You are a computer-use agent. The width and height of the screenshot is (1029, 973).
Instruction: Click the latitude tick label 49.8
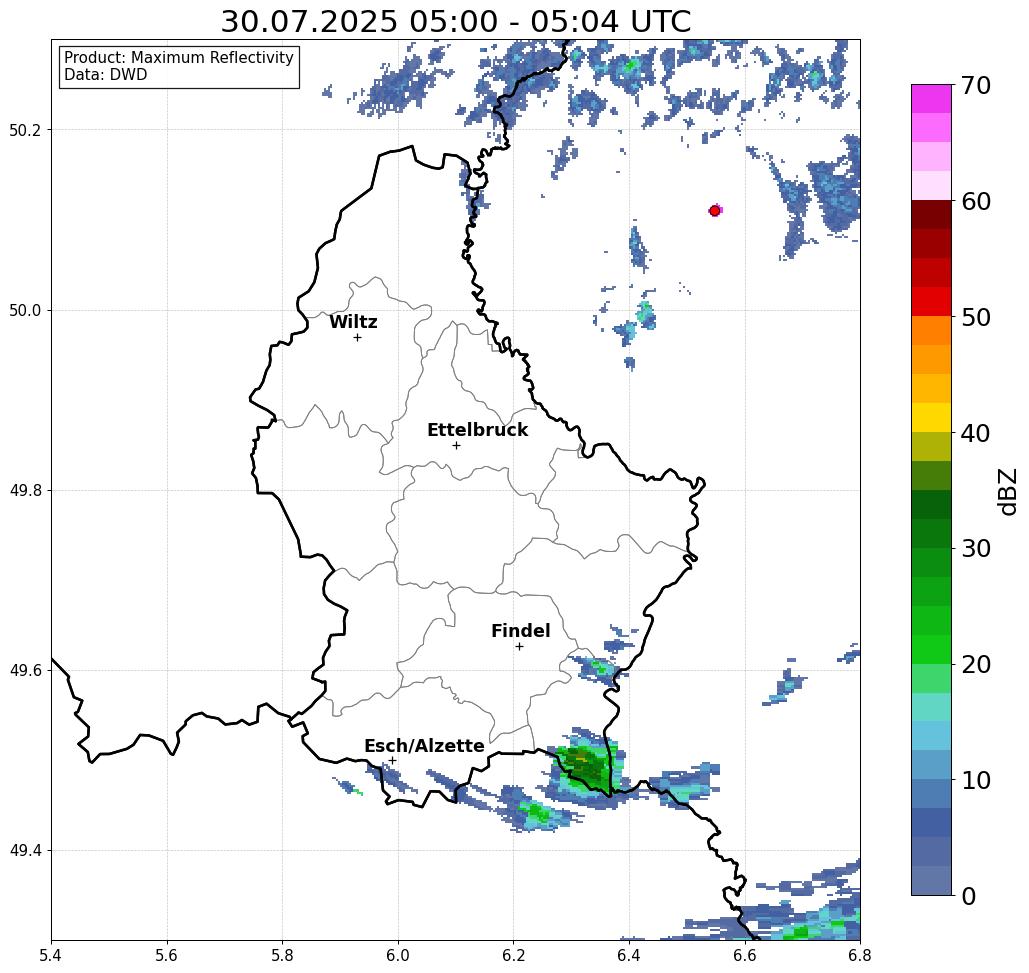pyautogui.click(x=25, y=491)
